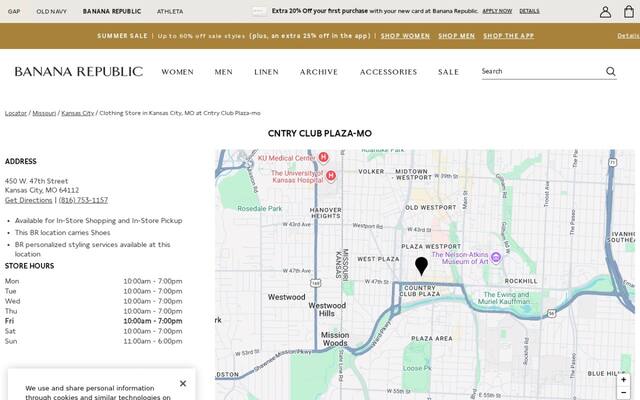Click Nelson-Atkins Museum map marker
Viewport: 640px width, 400px height.
[496, 258]
